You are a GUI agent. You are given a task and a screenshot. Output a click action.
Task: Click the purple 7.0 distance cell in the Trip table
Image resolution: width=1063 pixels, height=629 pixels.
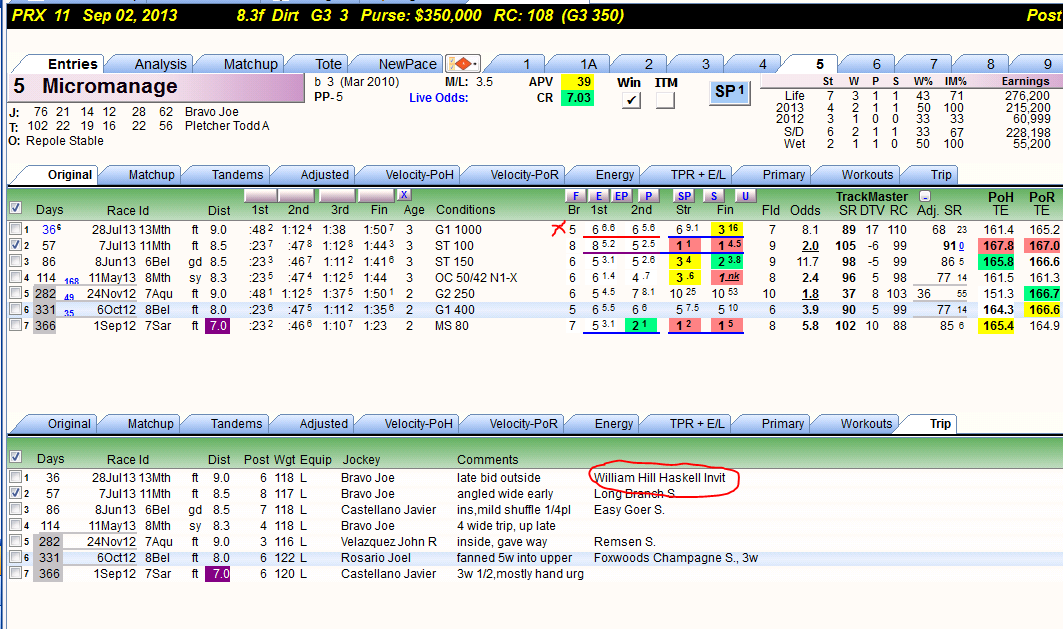[218, 573]
